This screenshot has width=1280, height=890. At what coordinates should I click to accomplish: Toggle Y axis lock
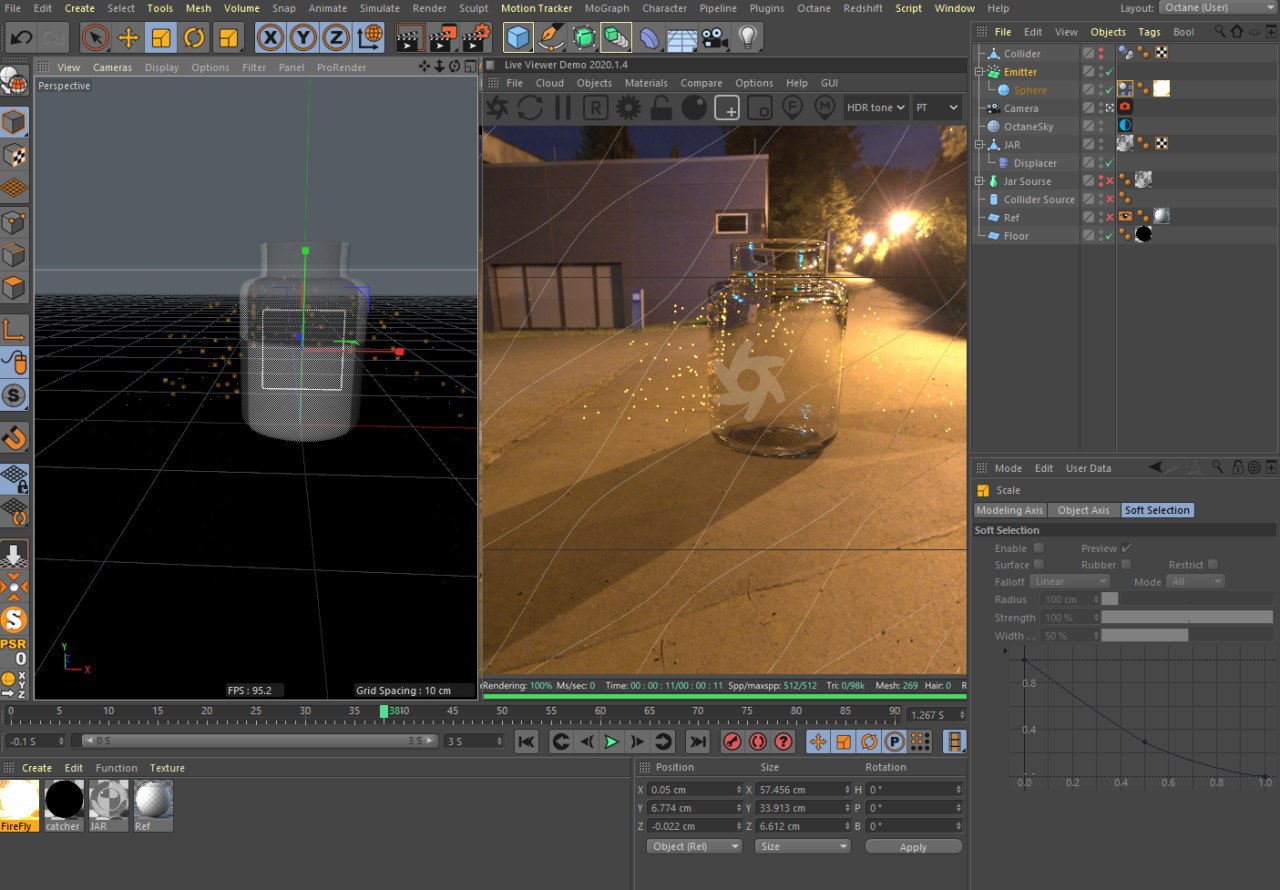(x=303, y=39)
